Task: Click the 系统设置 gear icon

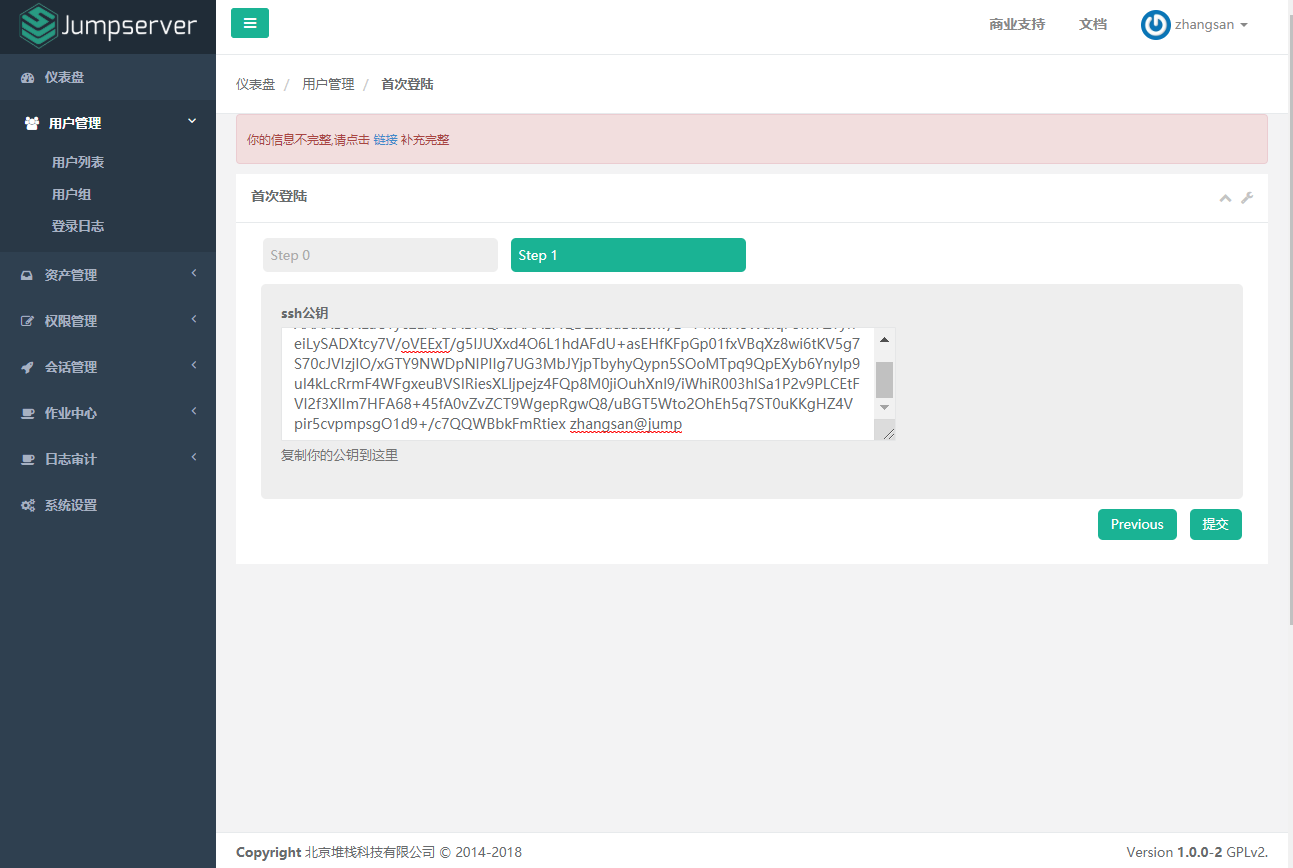Action: tap(25, 504)
